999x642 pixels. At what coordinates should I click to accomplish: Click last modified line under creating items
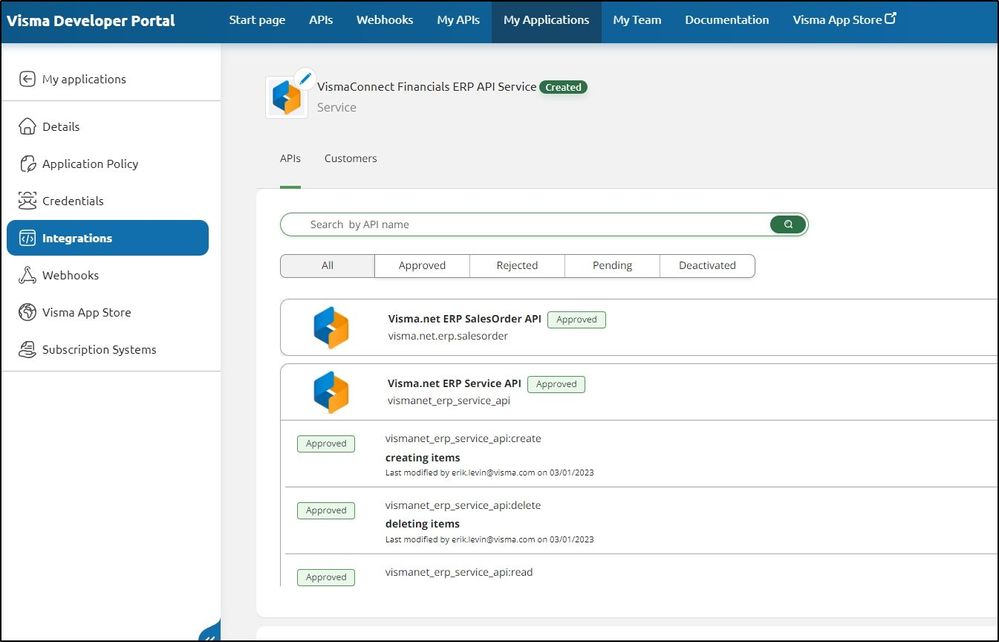(x=489, y=473)
